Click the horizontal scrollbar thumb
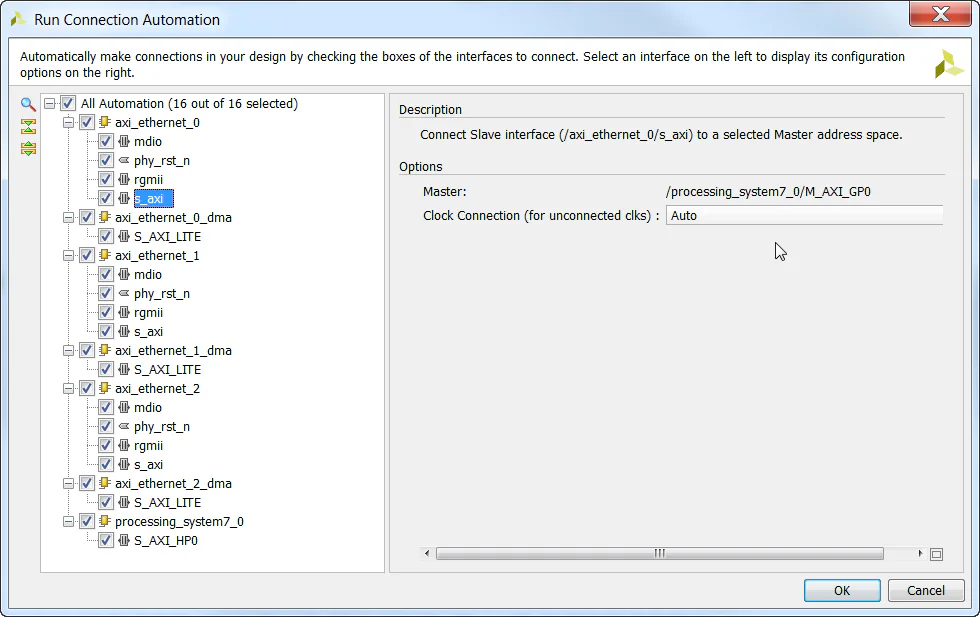The width and height of the screenshot is (980, 617). 660,553
